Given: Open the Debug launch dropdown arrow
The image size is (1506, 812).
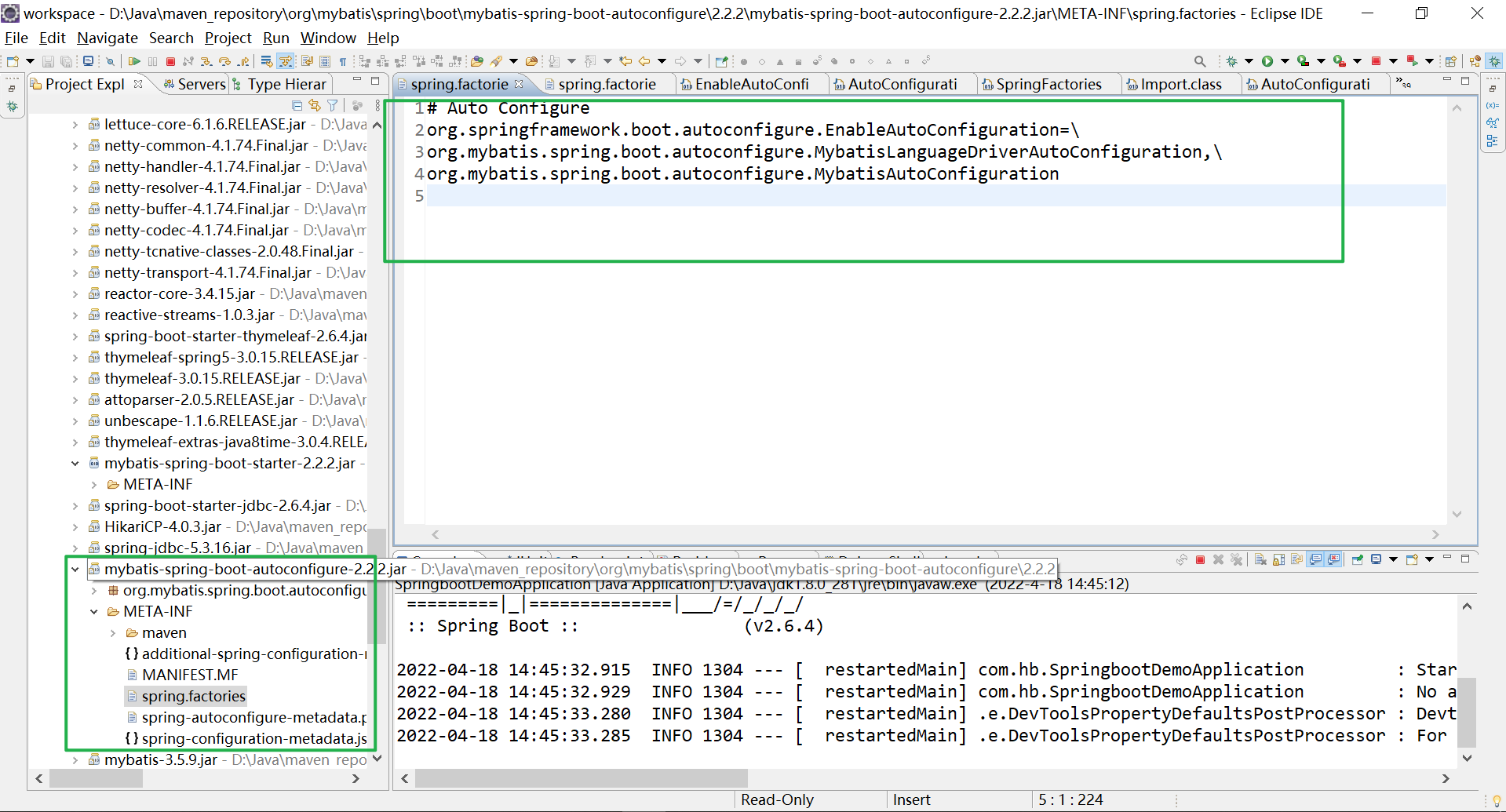Looking at the screenshot, I should (1249, 61).
